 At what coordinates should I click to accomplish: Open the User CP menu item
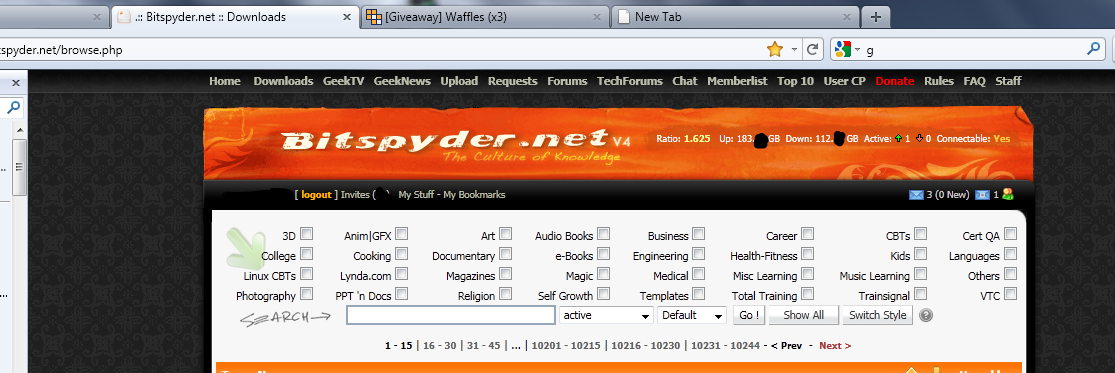pyautogui.click(x=844, y=81)
